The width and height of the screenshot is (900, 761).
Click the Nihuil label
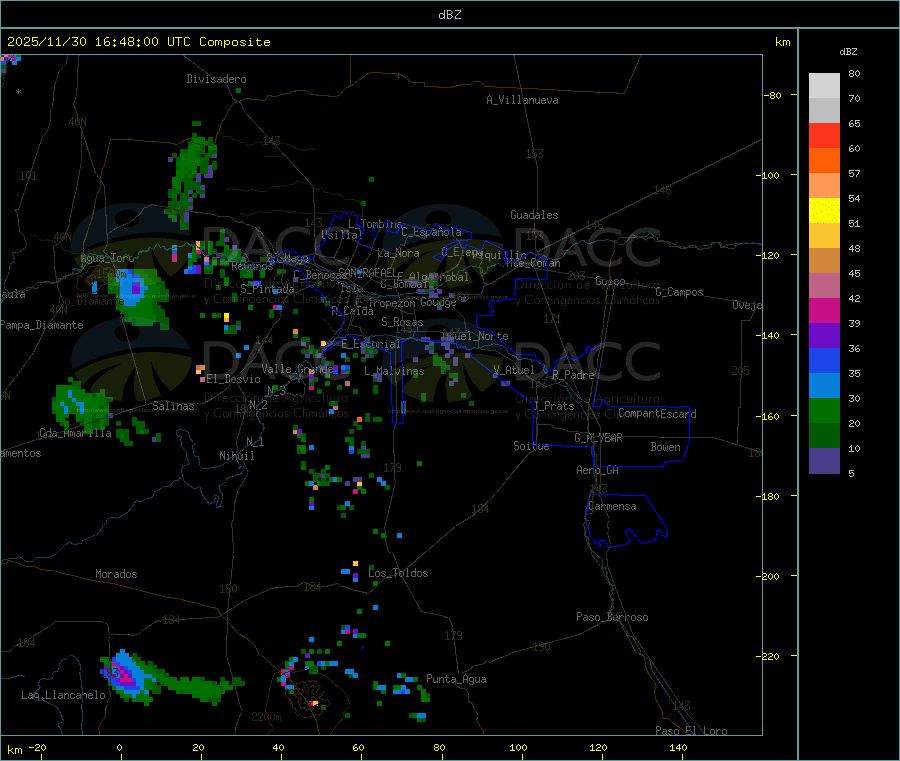click(237, 456)
